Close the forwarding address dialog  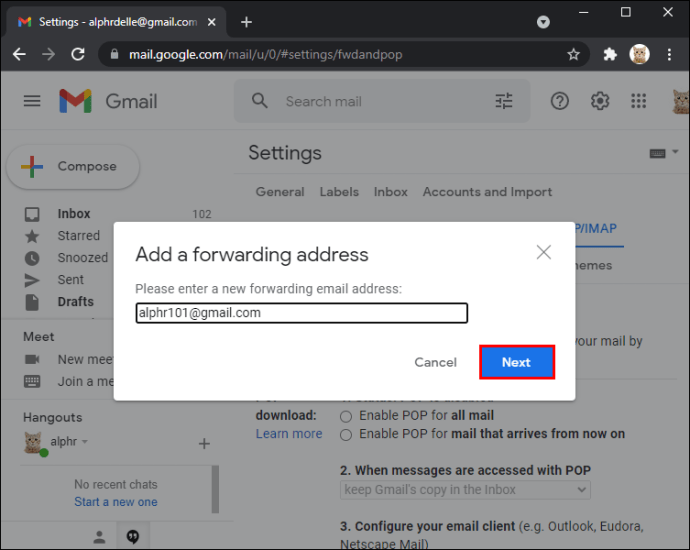pyautogui.click(x=544, y=253)
